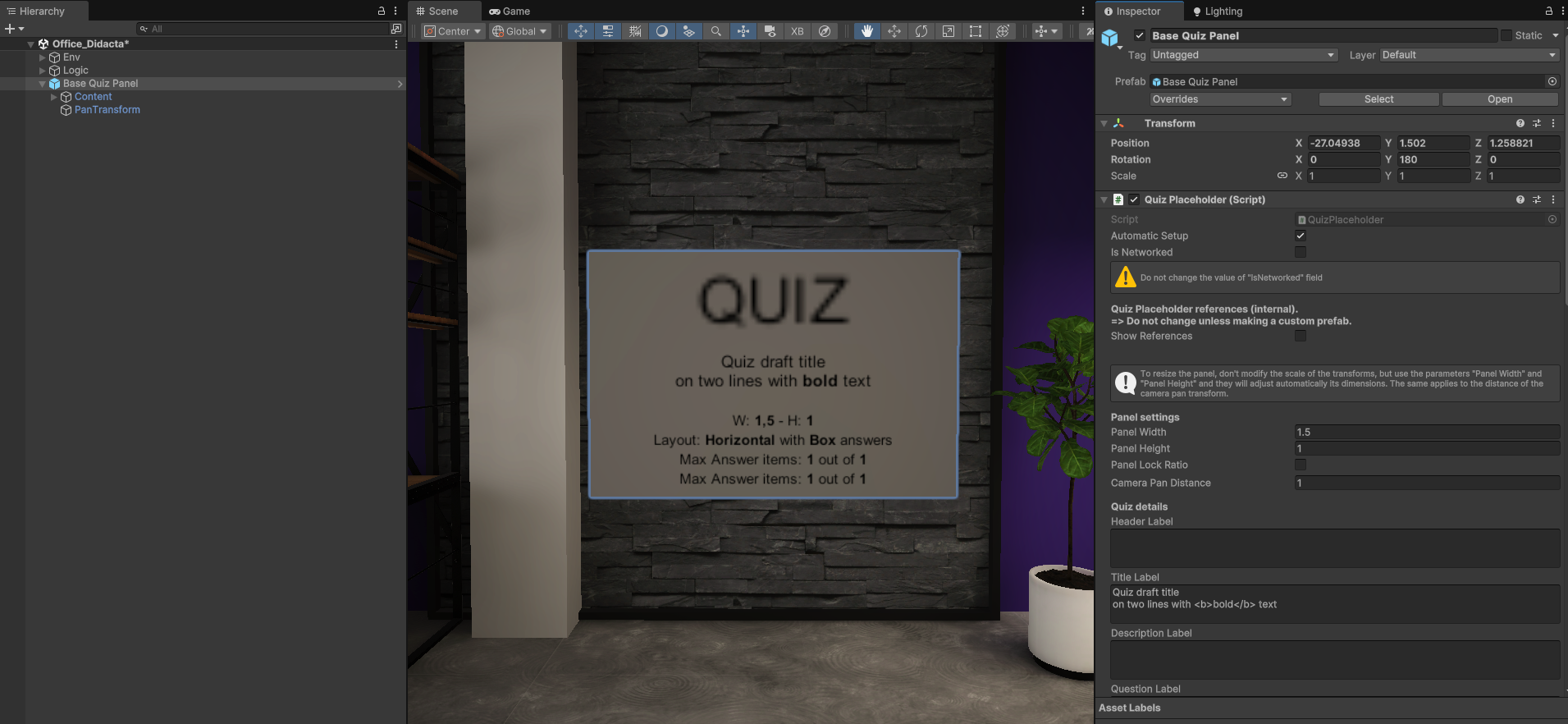The image size is (1568, 724).
Task: Uncheck the Automatic Setup checkbox
Action: [x=1301, y=236]
